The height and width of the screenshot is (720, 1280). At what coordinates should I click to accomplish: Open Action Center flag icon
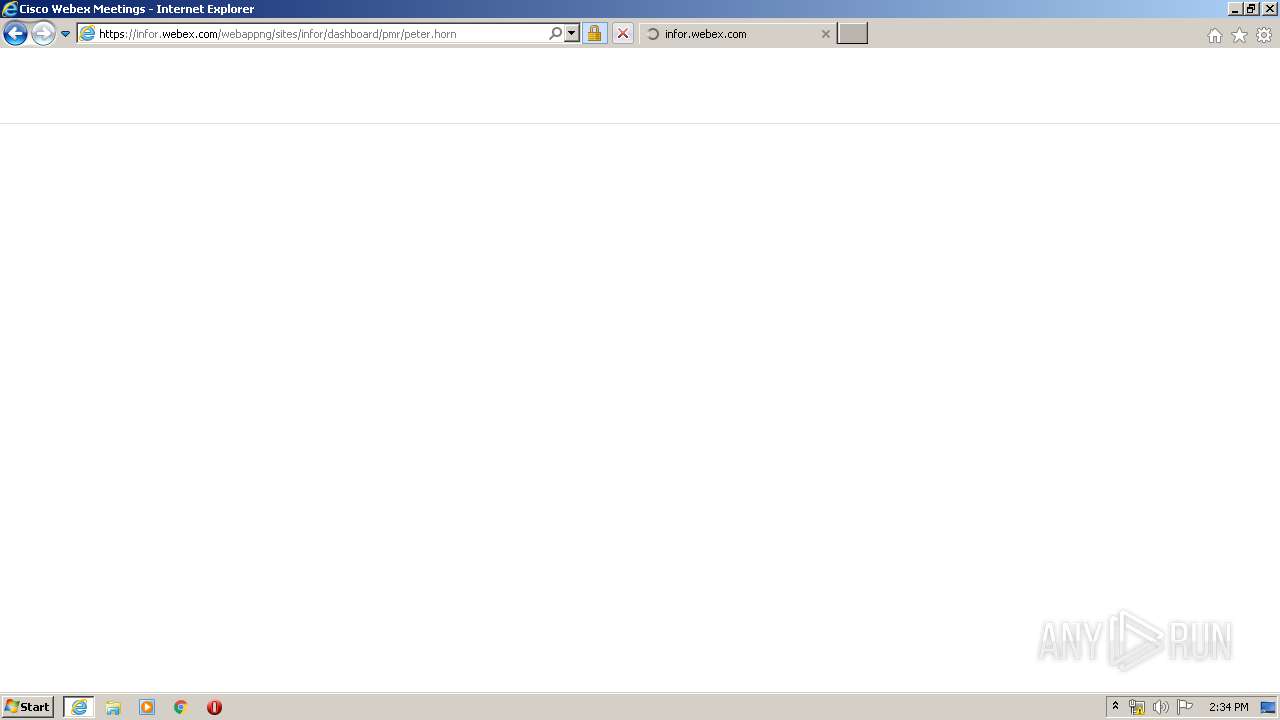click(x=1185, y=707)
